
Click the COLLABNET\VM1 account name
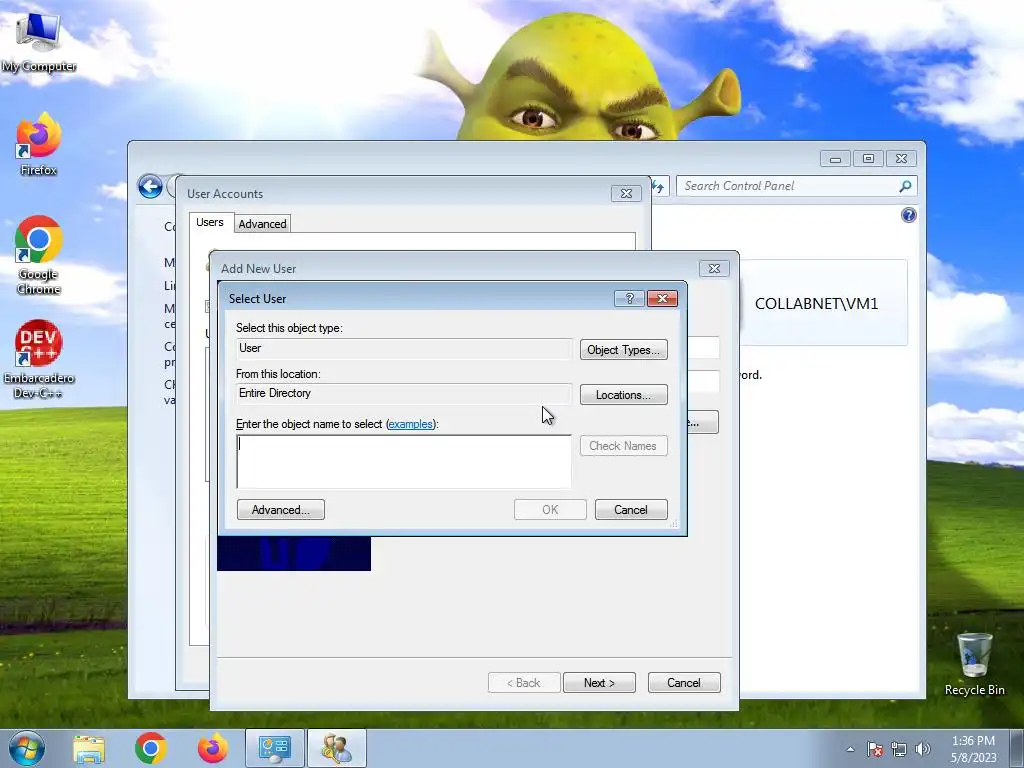coord(816,304)
